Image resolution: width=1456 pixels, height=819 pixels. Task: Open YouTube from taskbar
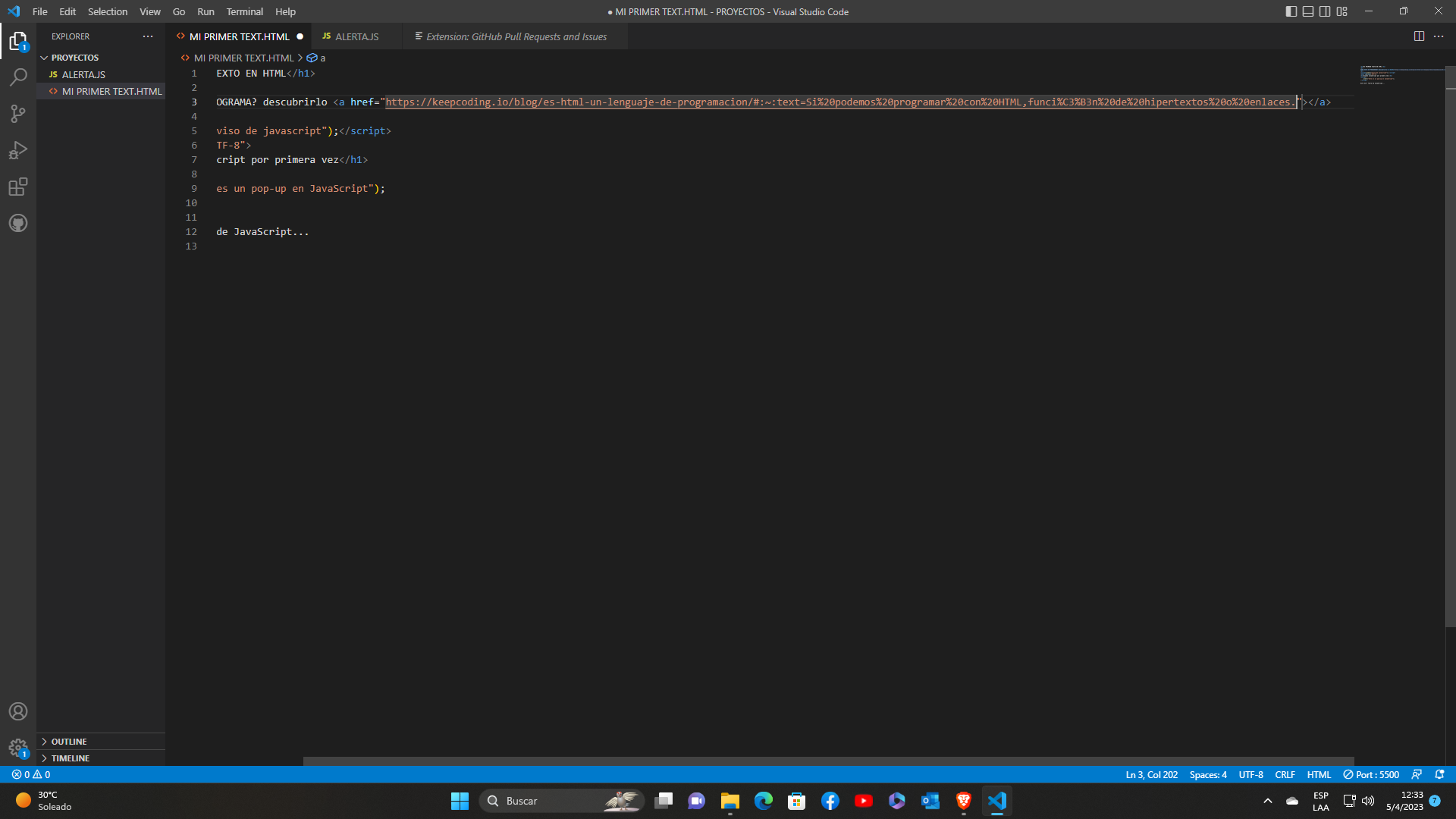863,801
